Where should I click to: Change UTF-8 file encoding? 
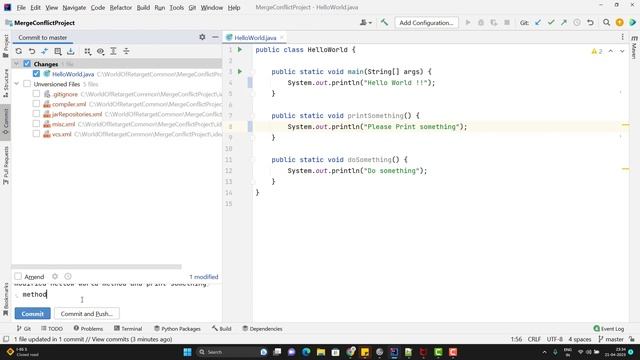click(554, 339)
